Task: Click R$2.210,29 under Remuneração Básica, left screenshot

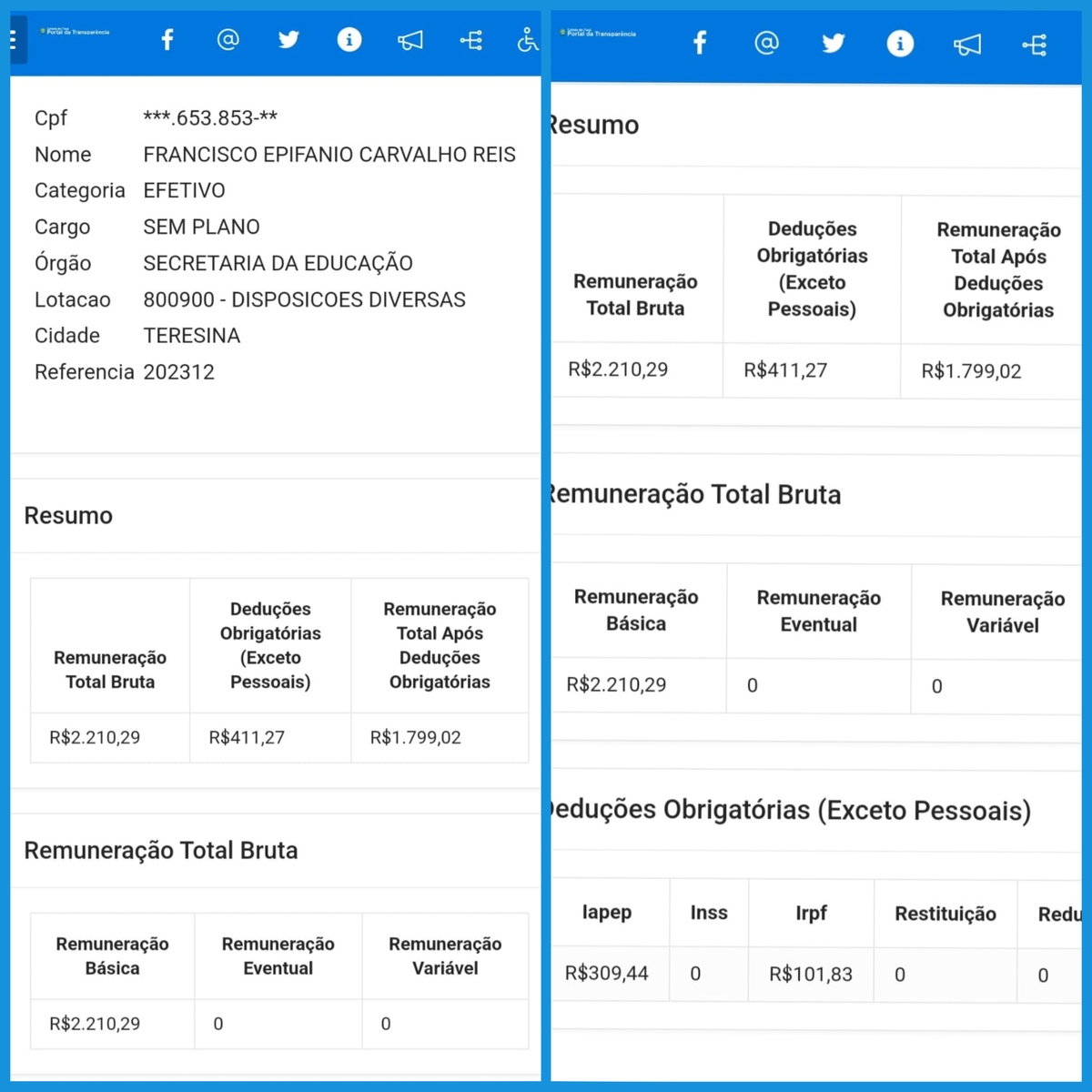Action: [95, 1024]
